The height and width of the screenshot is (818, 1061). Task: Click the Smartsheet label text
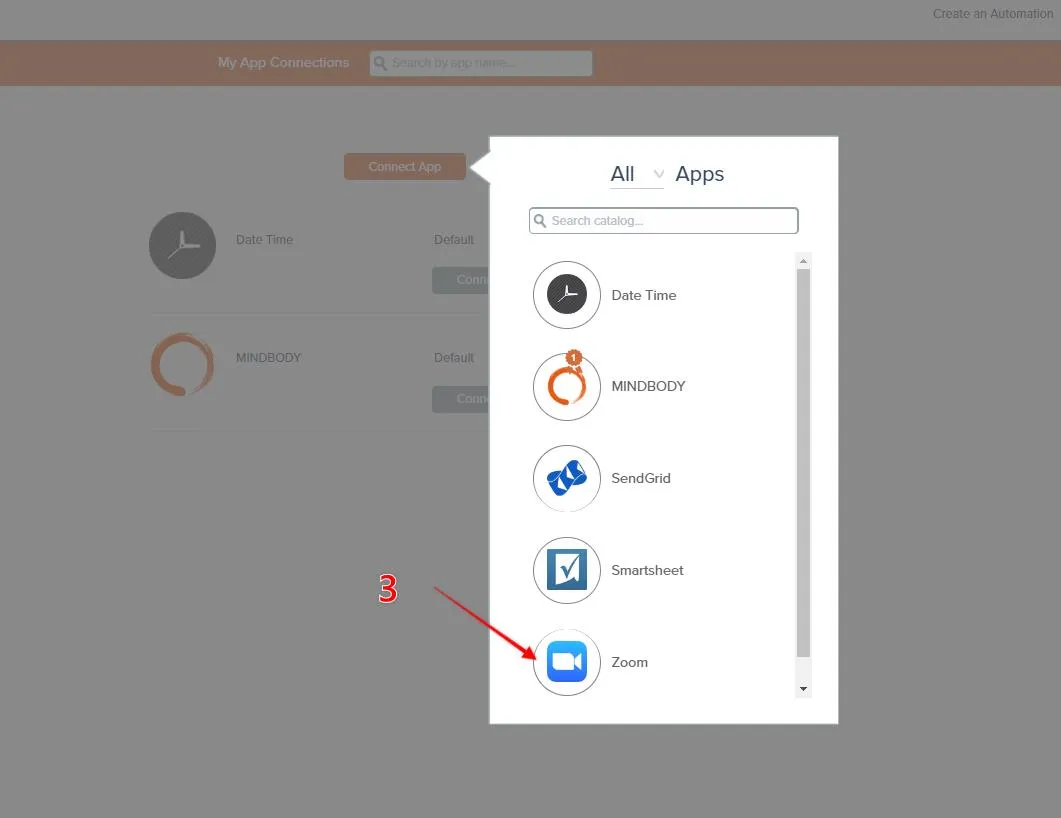tap(647, 570)
